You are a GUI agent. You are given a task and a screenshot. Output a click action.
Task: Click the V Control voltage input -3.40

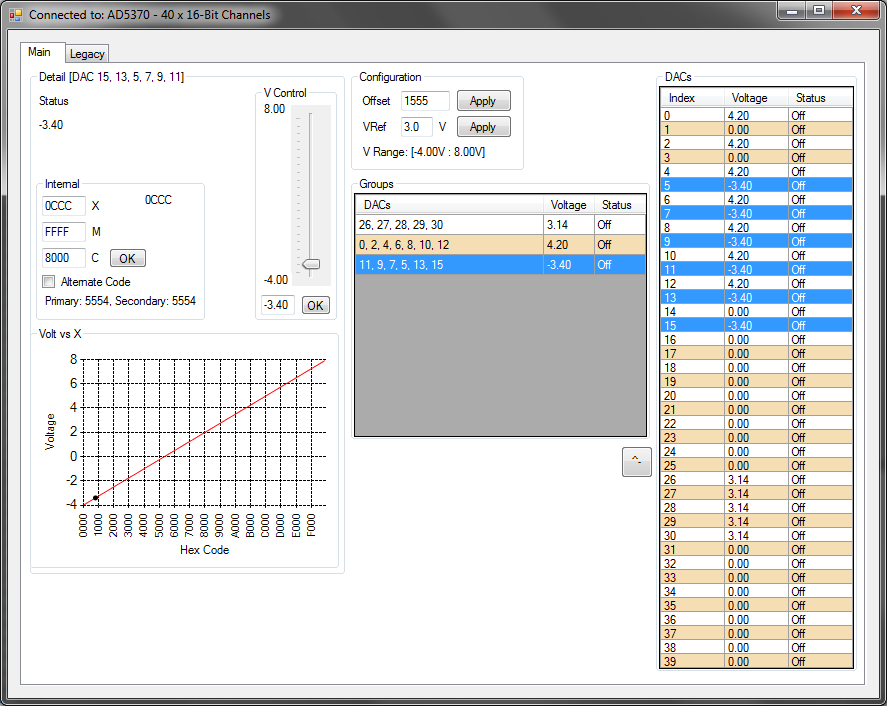(278, 305)
